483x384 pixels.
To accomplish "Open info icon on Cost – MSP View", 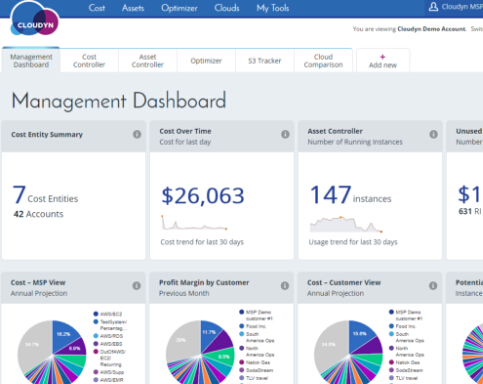I will point(137,286).
